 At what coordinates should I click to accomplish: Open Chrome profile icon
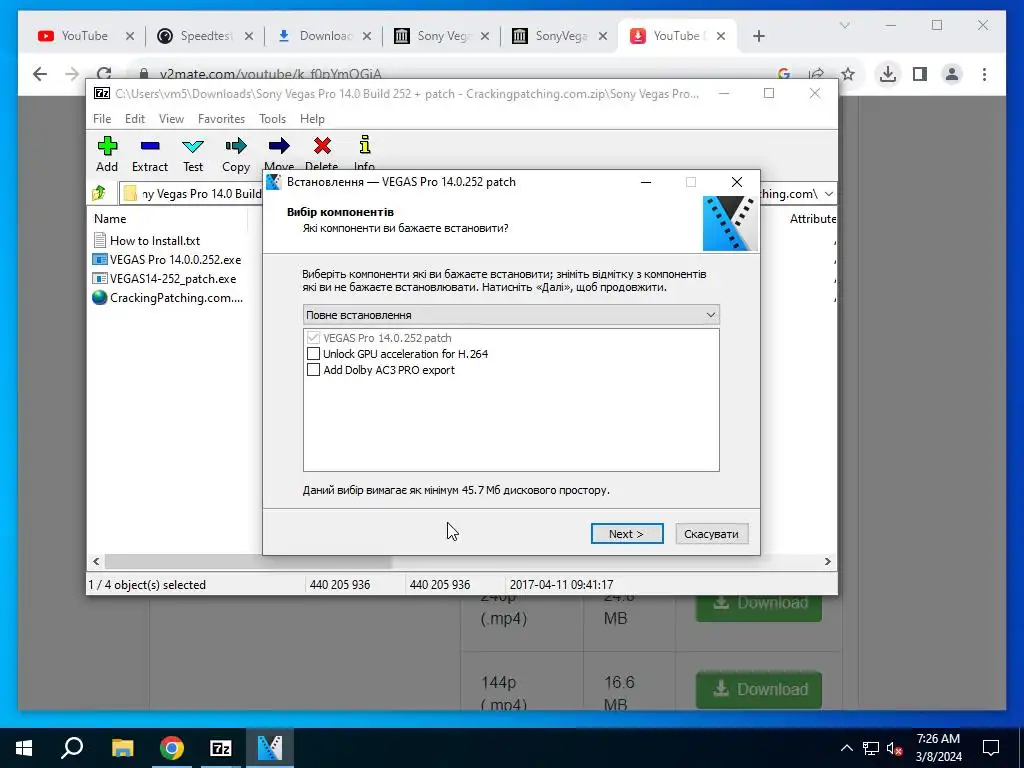[x=952, y=74]
